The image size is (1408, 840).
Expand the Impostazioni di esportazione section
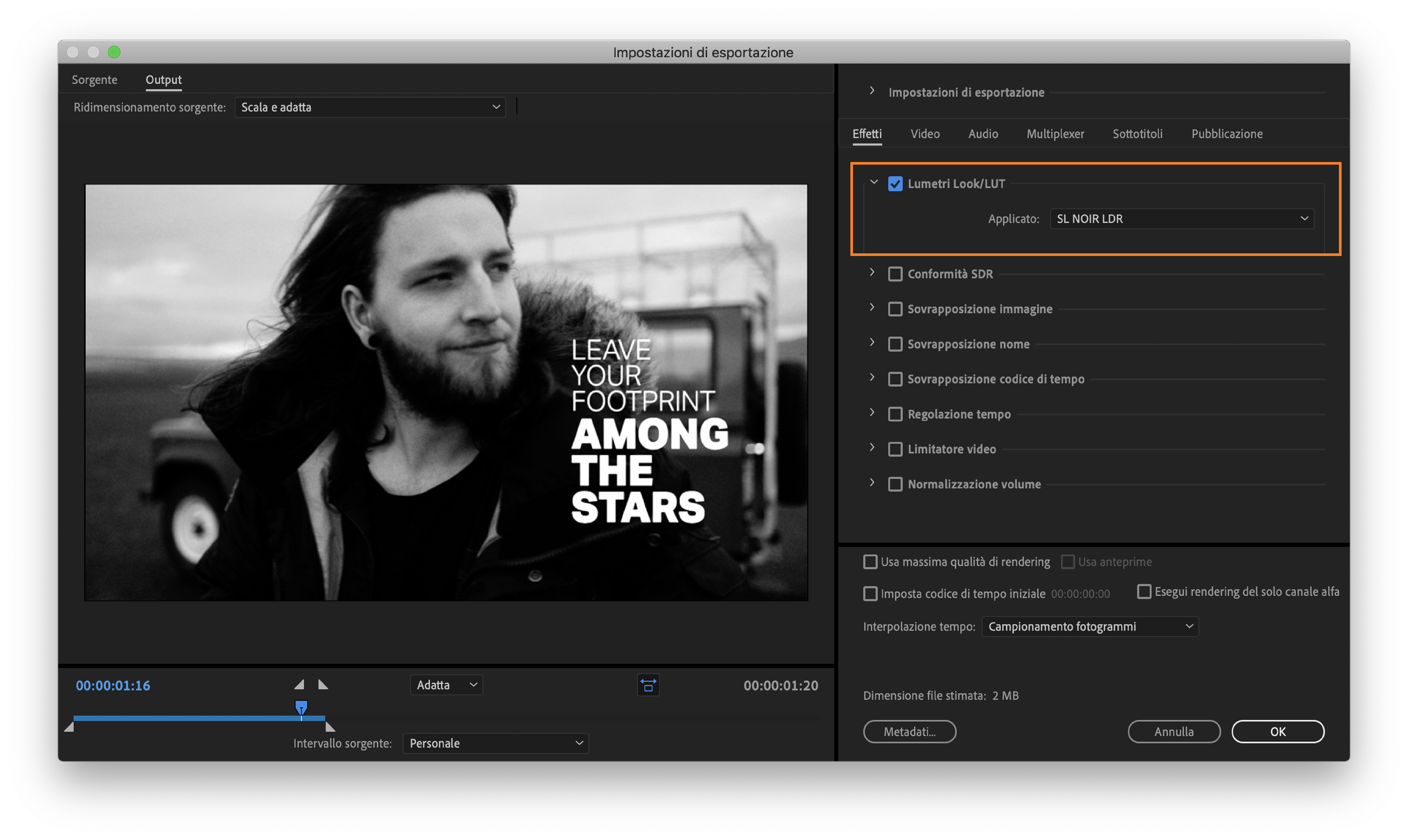[x=872, y=91]
